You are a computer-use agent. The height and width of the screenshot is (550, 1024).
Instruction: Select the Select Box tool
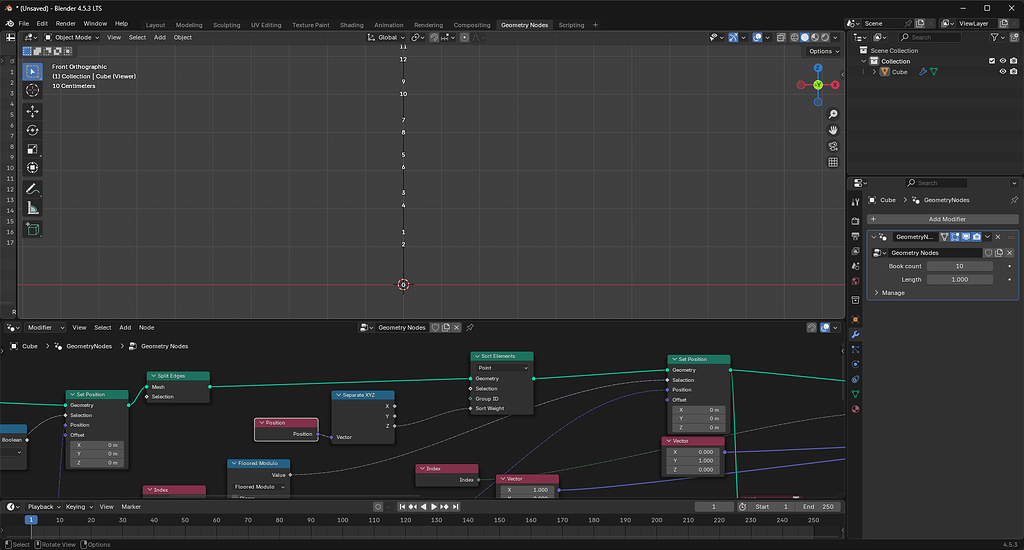tap(32, 71)
